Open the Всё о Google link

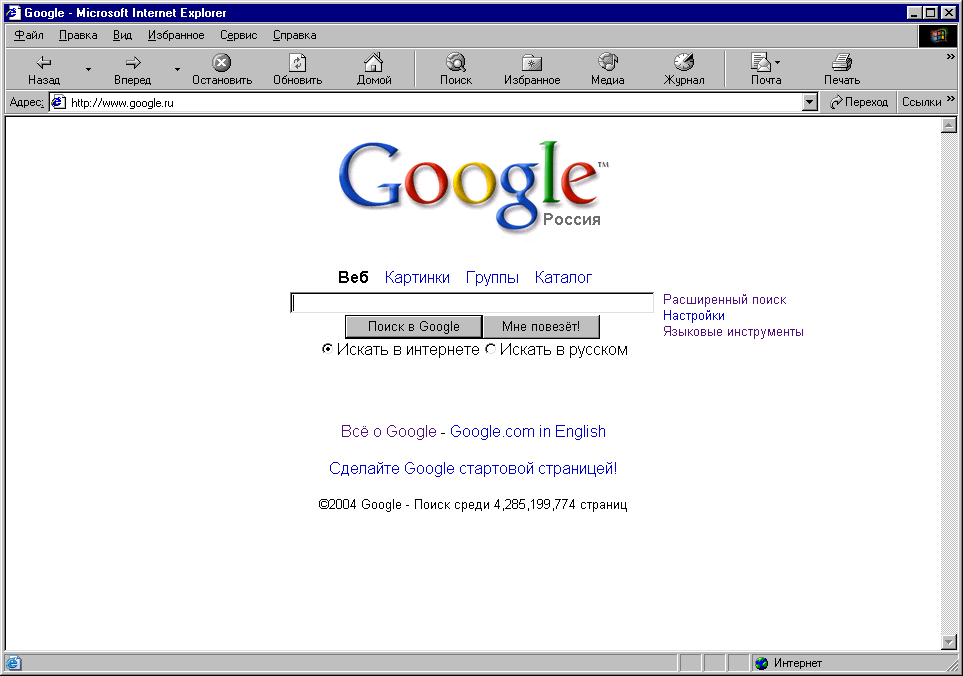(x=388, y=432)
